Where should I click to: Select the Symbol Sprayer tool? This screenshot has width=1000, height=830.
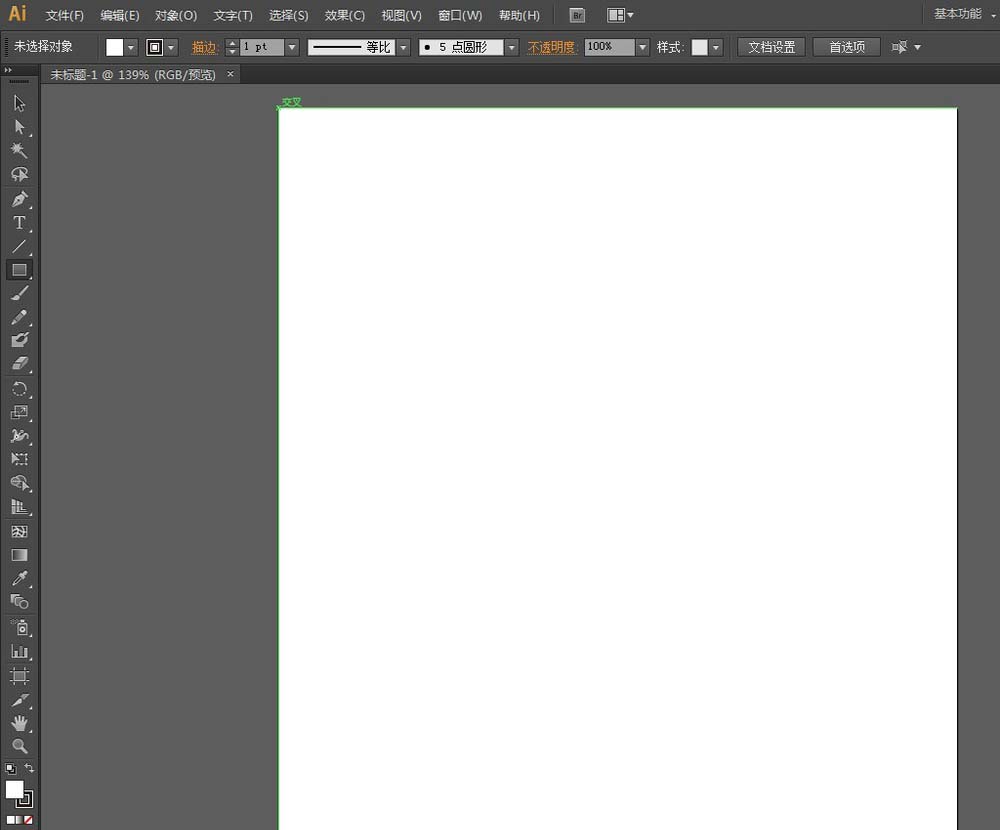coord(19,628)
